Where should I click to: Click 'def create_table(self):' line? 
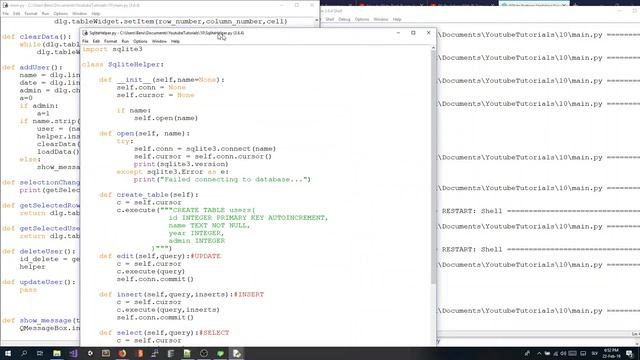[149, 195]
